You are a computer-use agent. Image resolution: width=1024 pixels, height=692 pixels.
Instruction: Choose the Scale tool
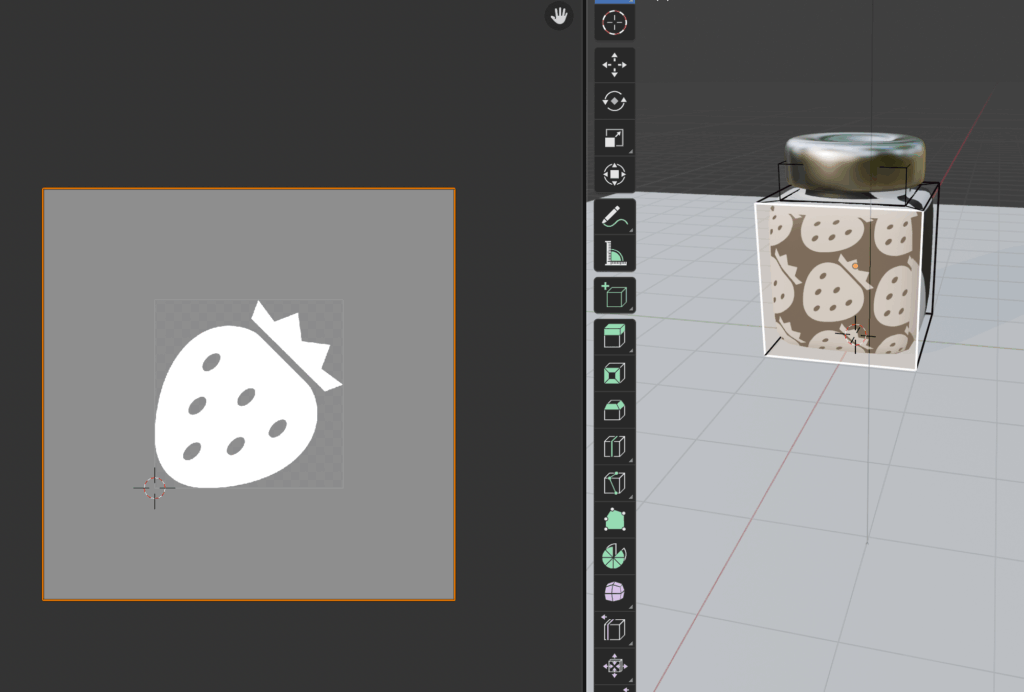[x=614, y=138]
